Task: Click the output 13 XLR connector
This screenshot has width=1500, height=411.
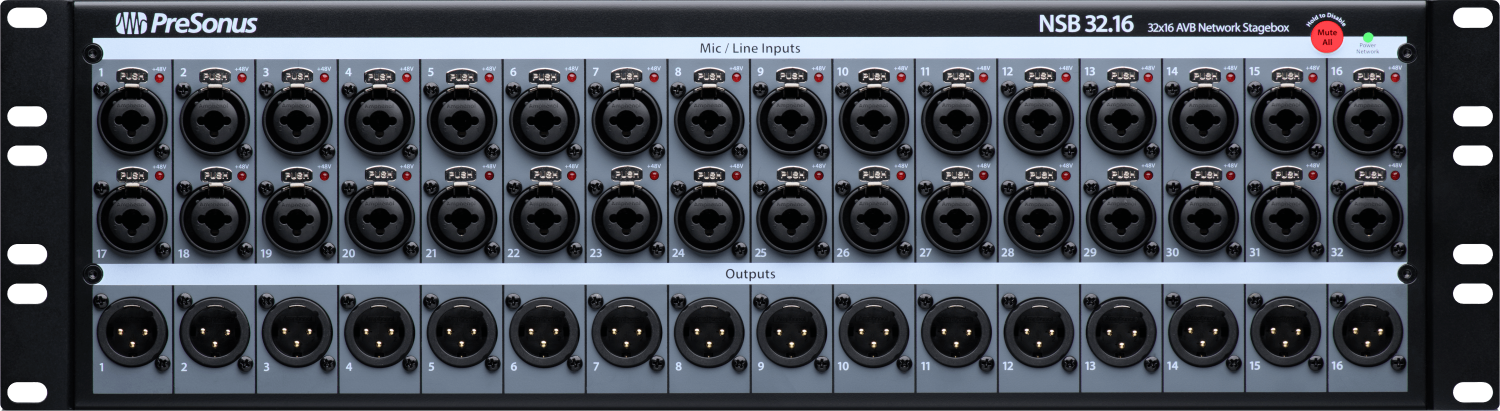Action: tap(1122, 332)
